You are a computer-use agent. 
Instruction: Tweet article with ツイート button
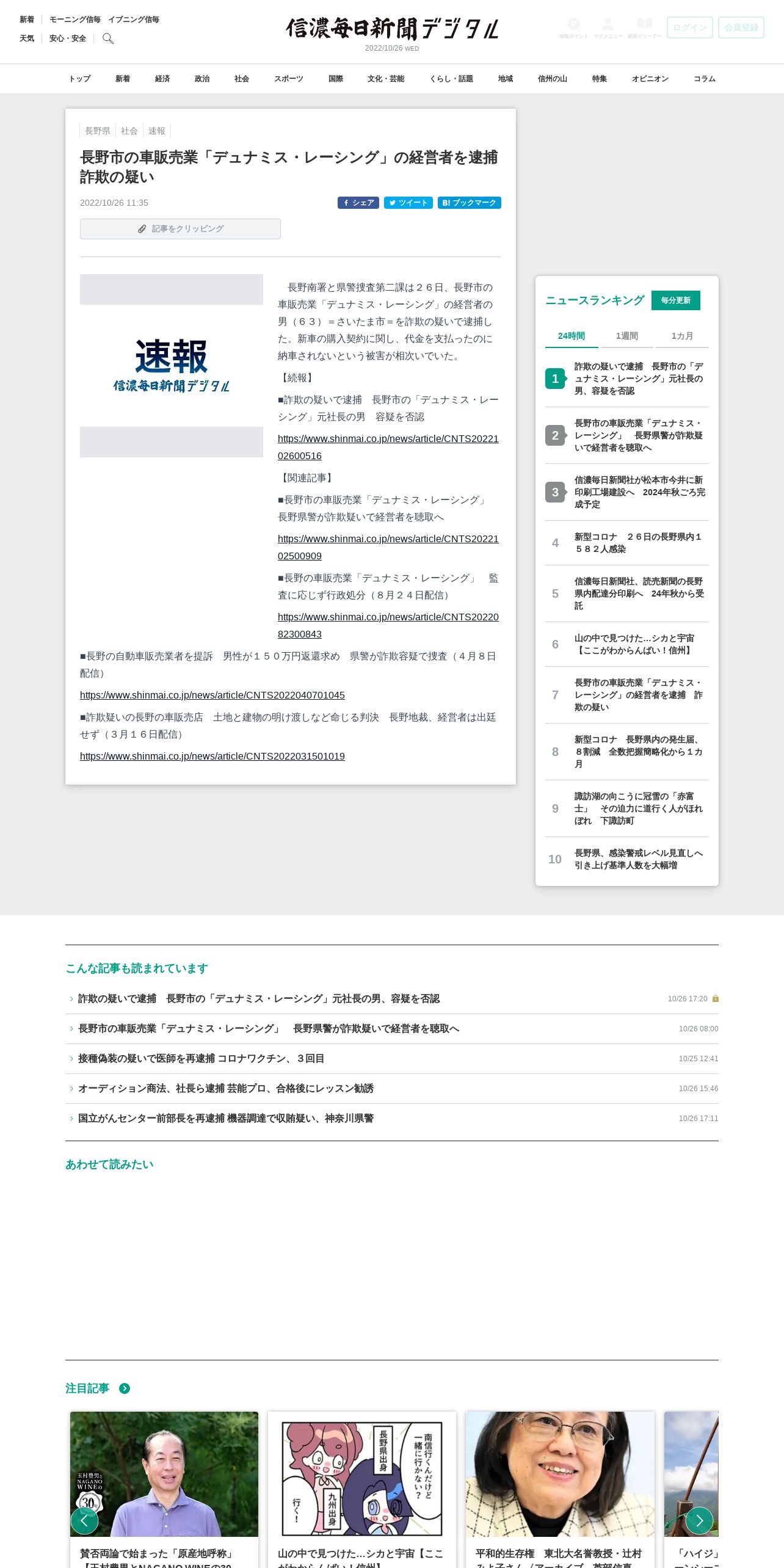[x=408, y=203]
